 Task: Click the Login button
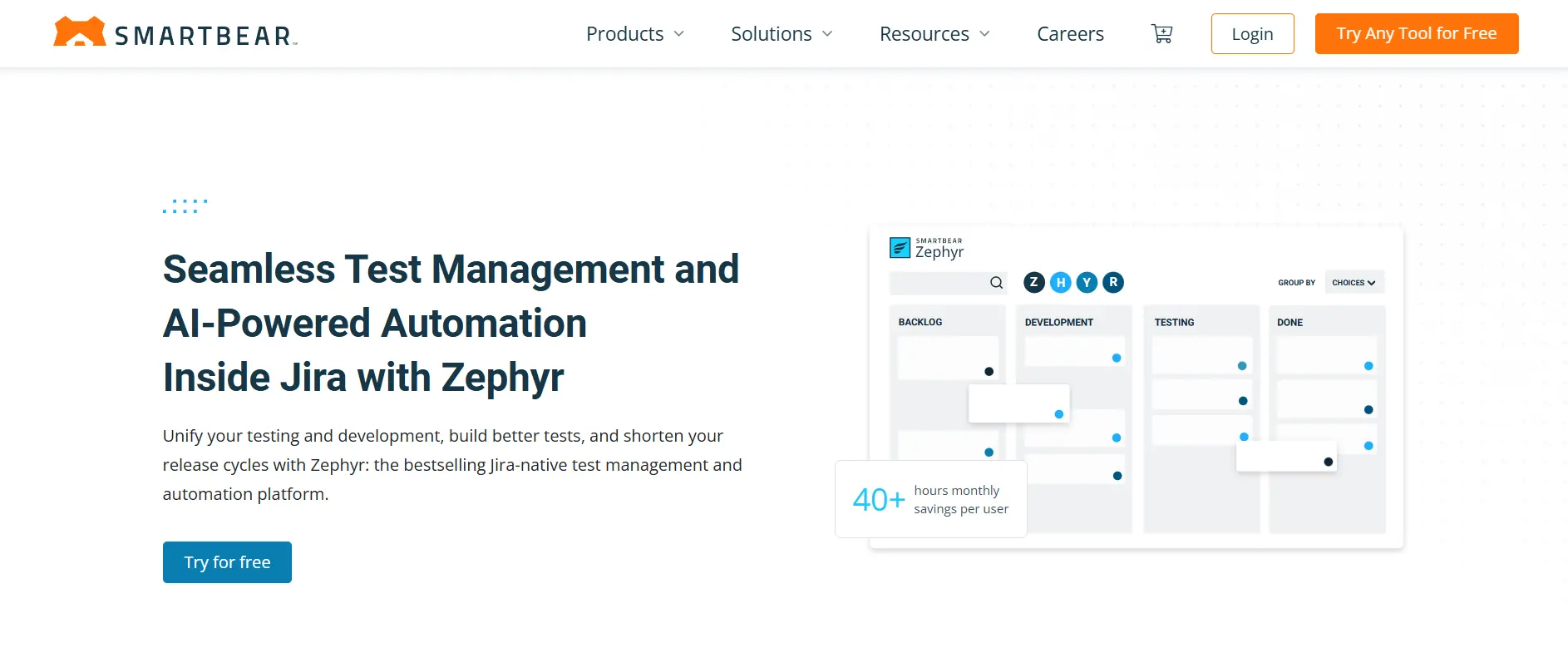1252,34
